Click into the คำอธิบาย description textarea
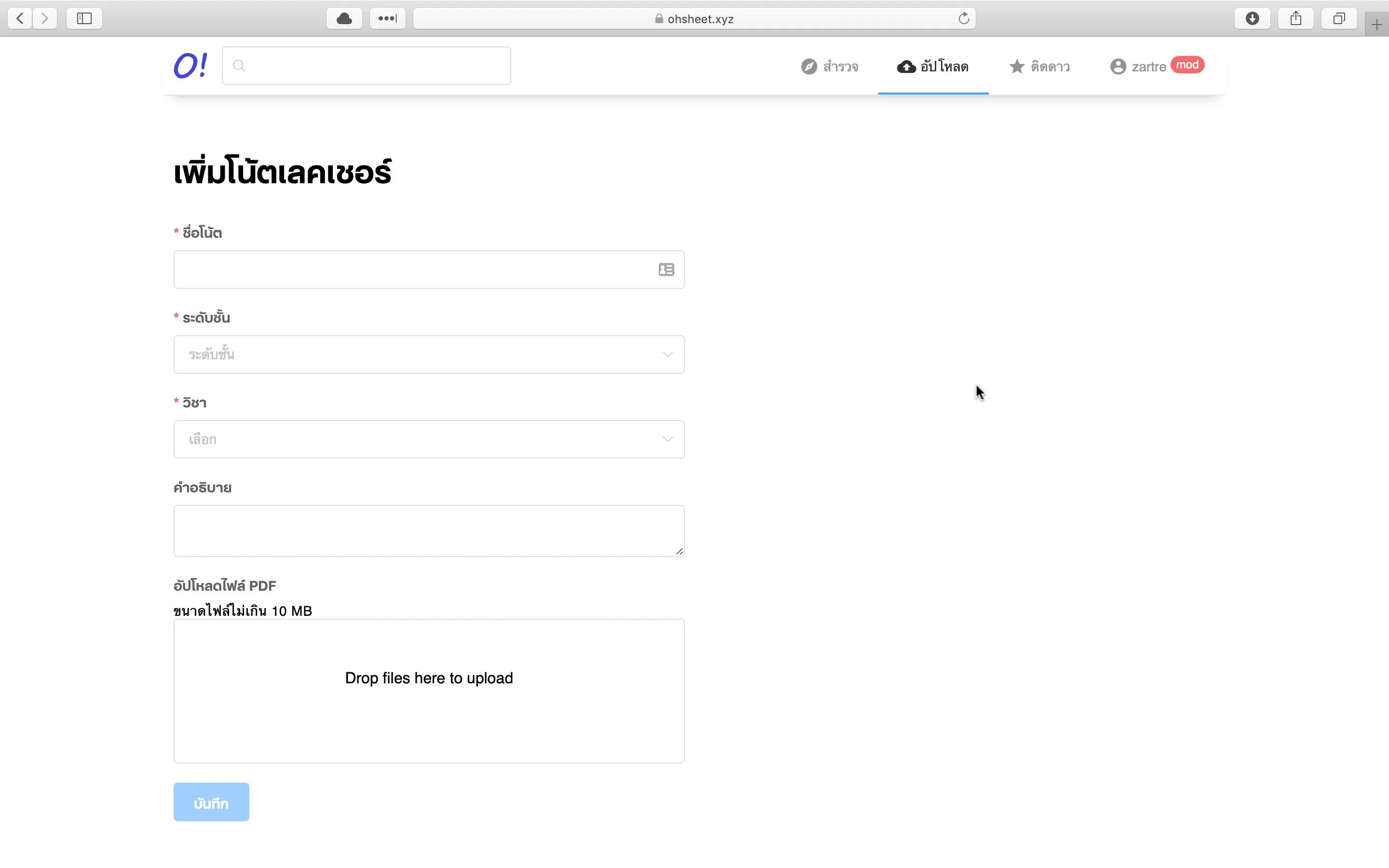The height and width of the screenshot is (868, 1389). 429,531
